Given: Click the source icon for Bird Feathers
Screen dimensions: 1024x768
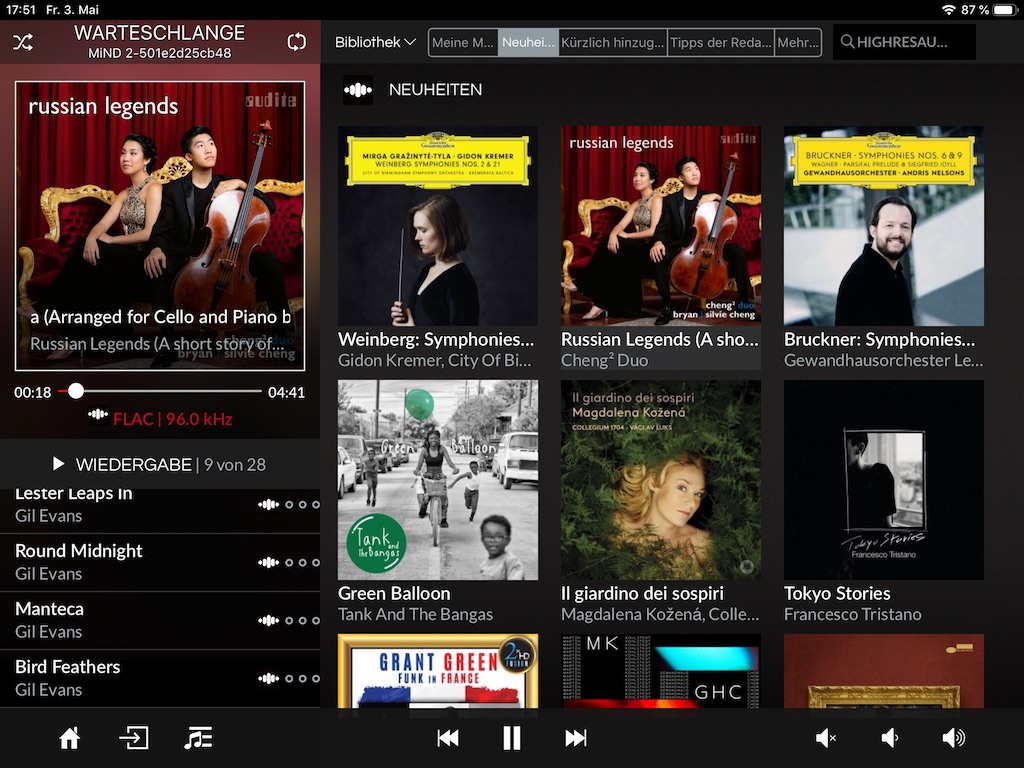Looking at the screenshot, I should coord(268,679).
